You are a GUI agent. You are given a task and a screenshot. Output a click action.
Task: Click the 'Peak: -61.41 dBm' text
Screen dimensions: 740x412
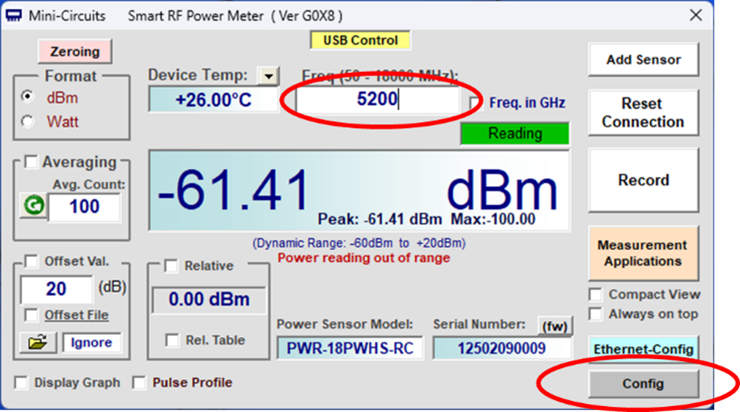coord(379,219)
